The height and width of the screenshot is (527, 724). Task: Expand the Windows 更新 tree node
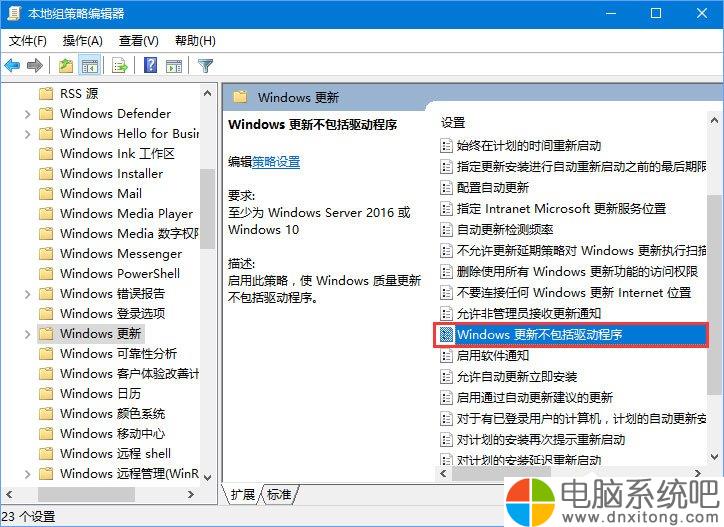pyautogui.click(x=27, y=334)
